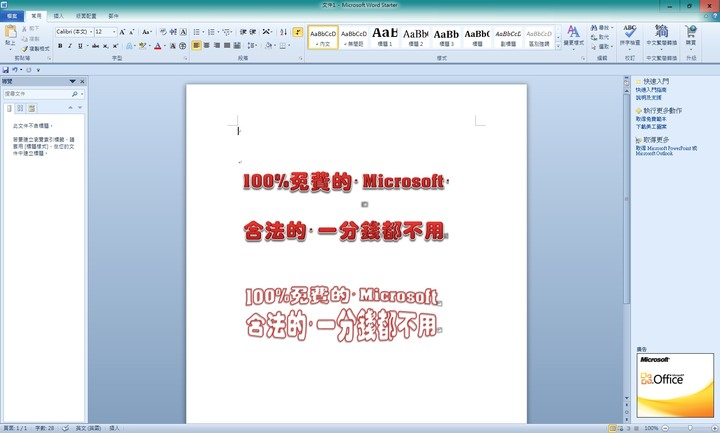Toggle Align Left button
Viewport: 720px width, 433px height.
[x=197, y=45]
